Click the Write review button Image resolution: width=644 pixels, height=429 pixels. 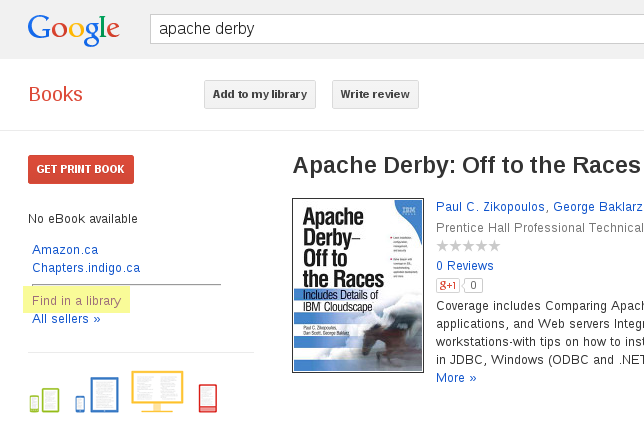tap(375, 94)
